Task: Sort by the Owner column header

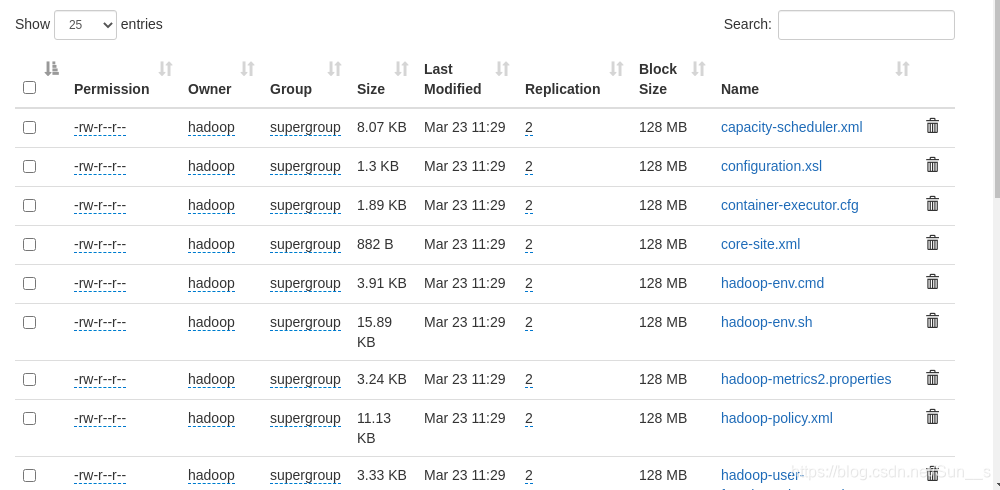Action: [x=209, y=89]
